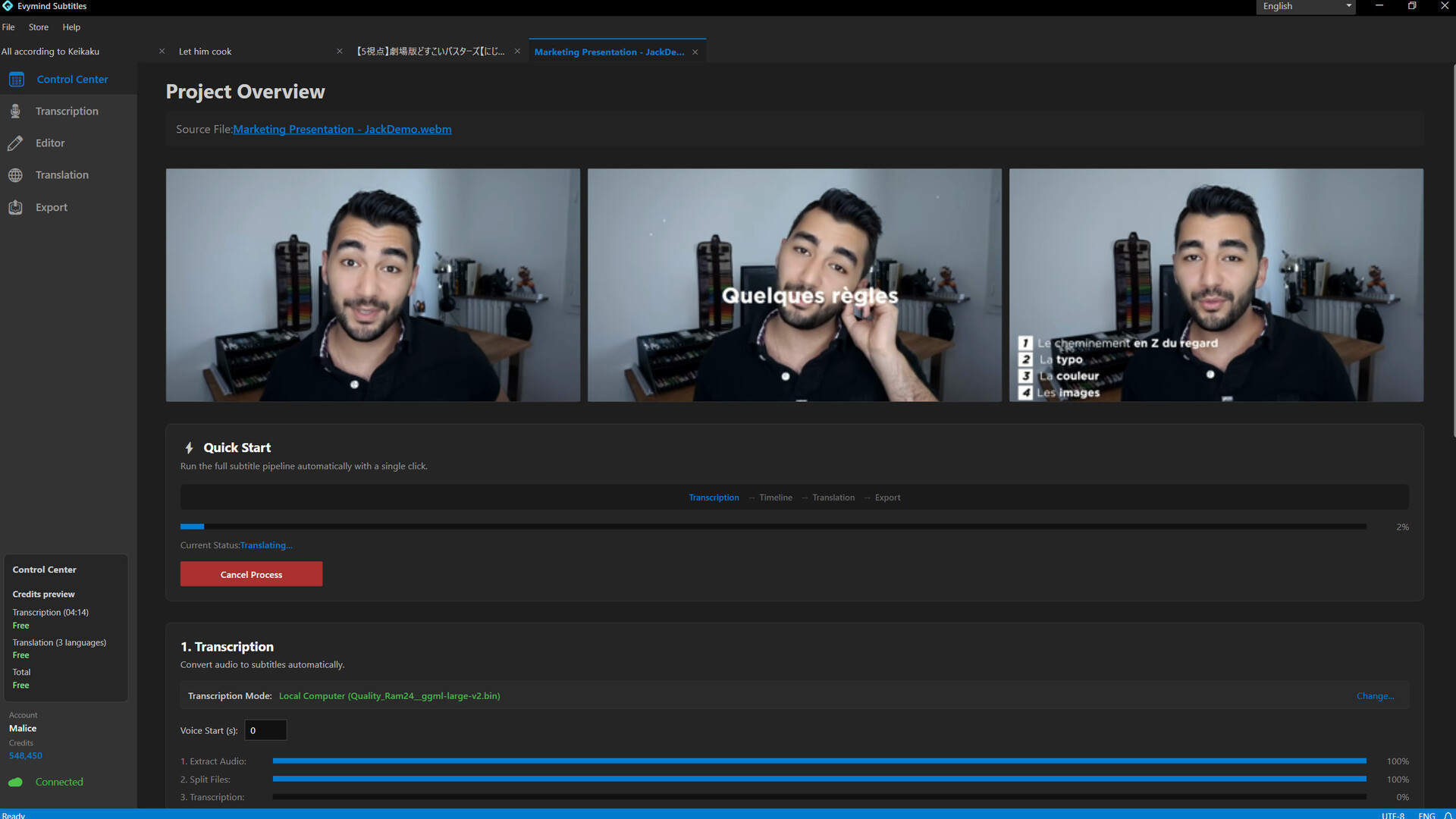Click Change... next to Transcription Mode
1456x819 pixels.
click(1375, 696)
